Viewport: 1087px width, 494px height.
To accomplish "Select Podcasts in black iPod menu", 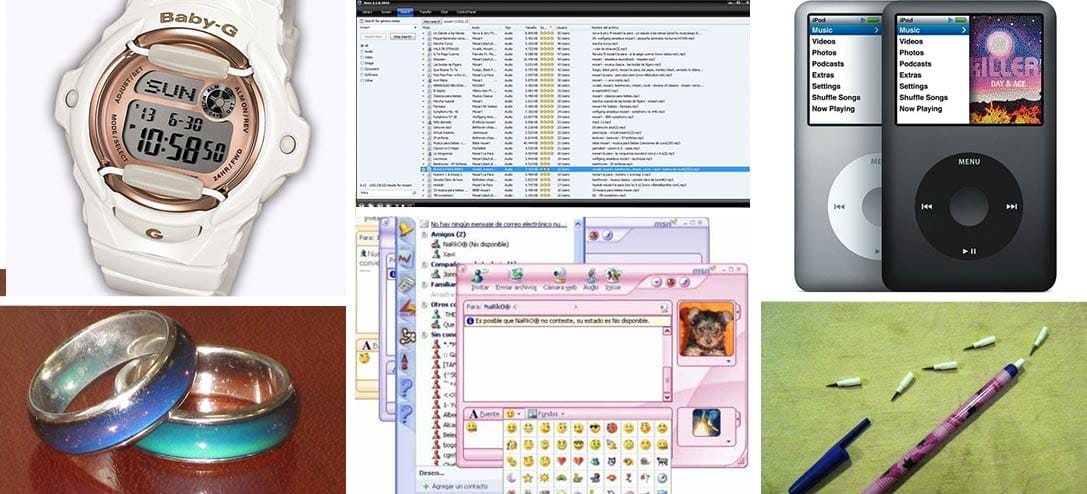I will click(915, 64).
